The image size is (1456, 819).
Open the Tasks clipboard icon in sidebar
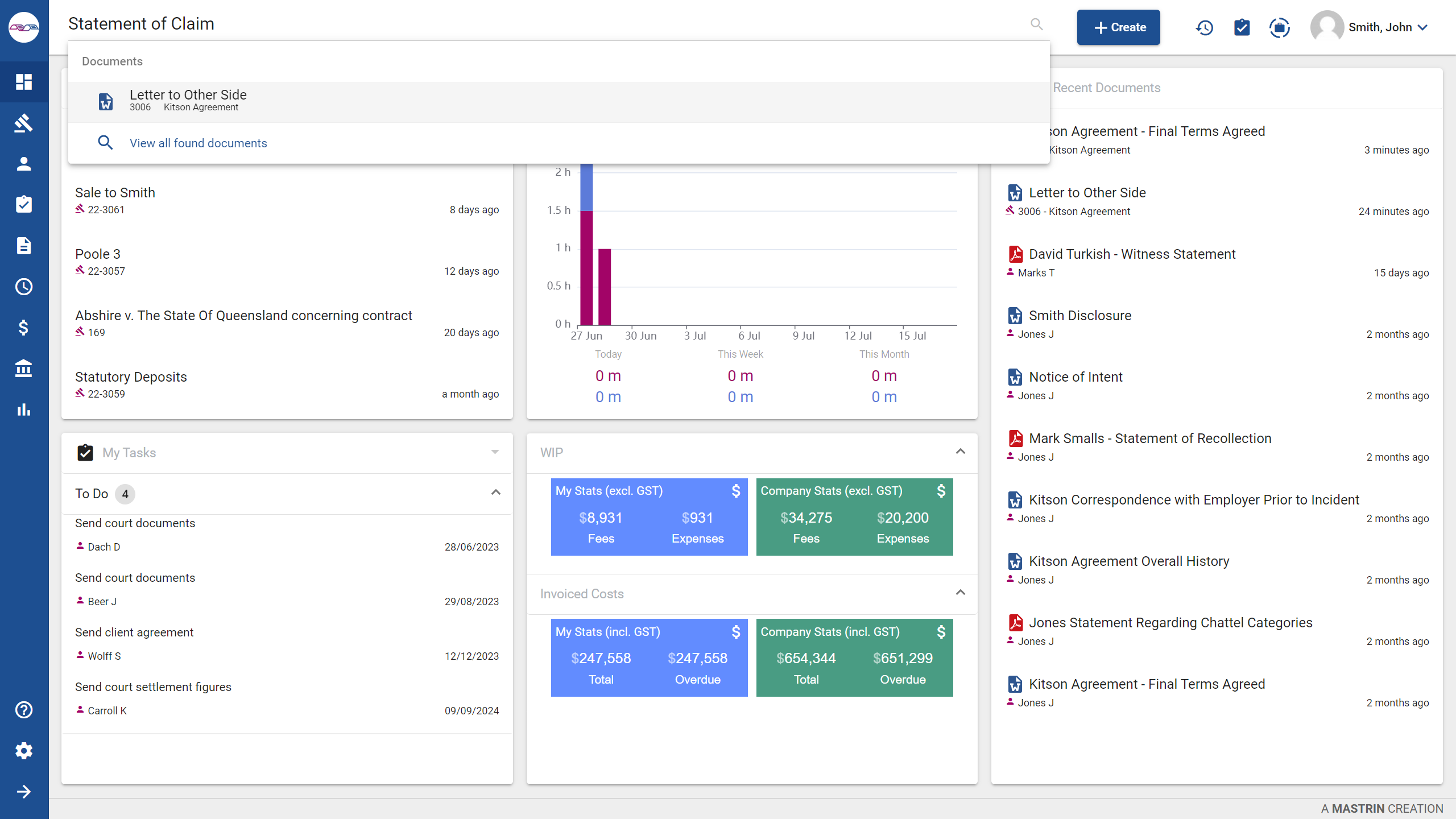coord(23,205)
